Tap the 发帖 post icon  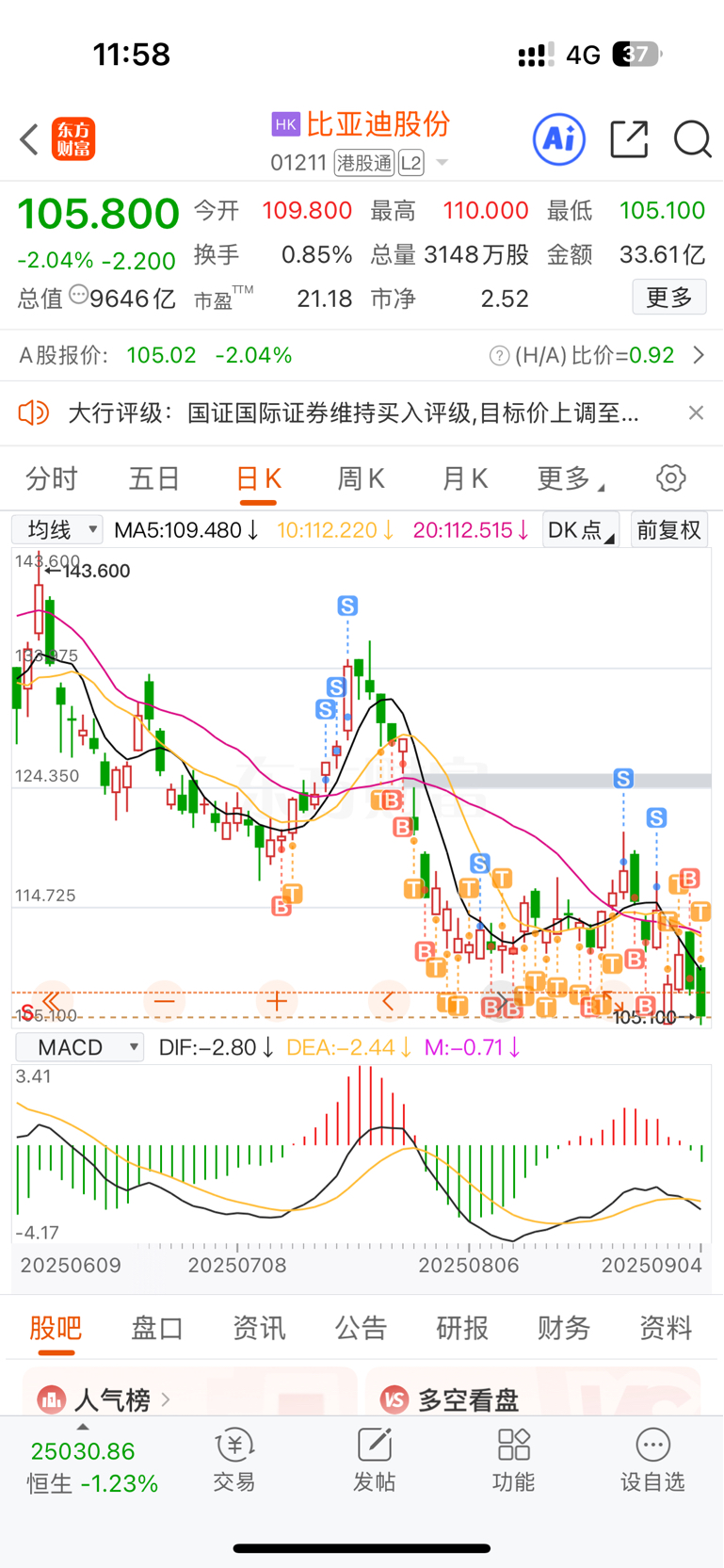pos(374,1461)
